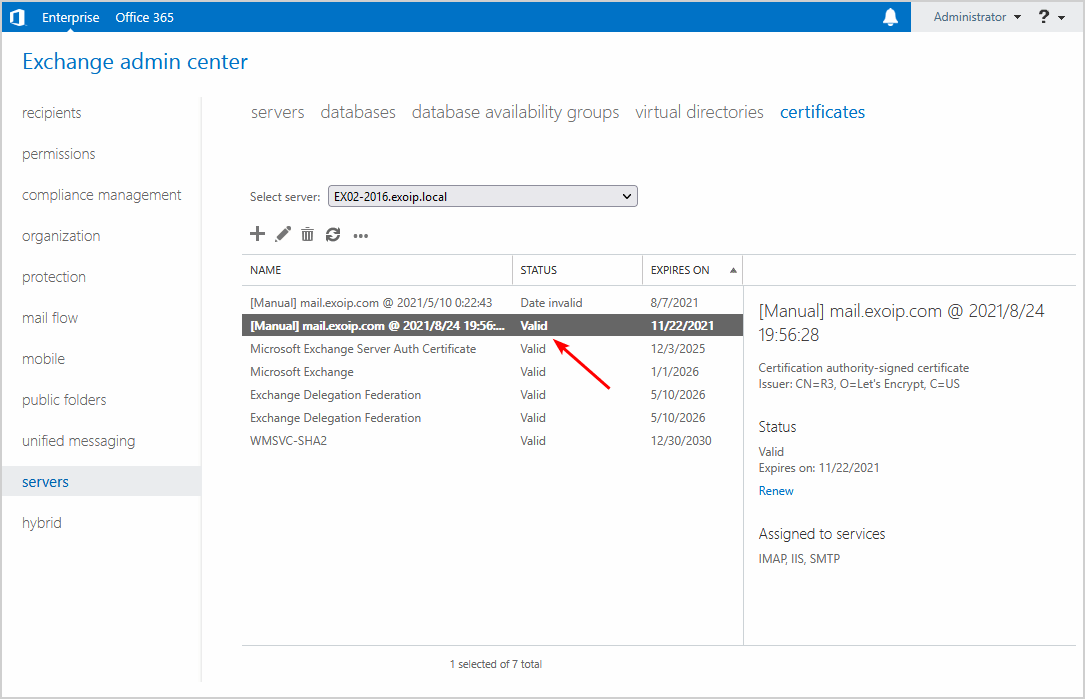Open protection section
Screen dimensions: 1085x699
[x=54, y=277]
